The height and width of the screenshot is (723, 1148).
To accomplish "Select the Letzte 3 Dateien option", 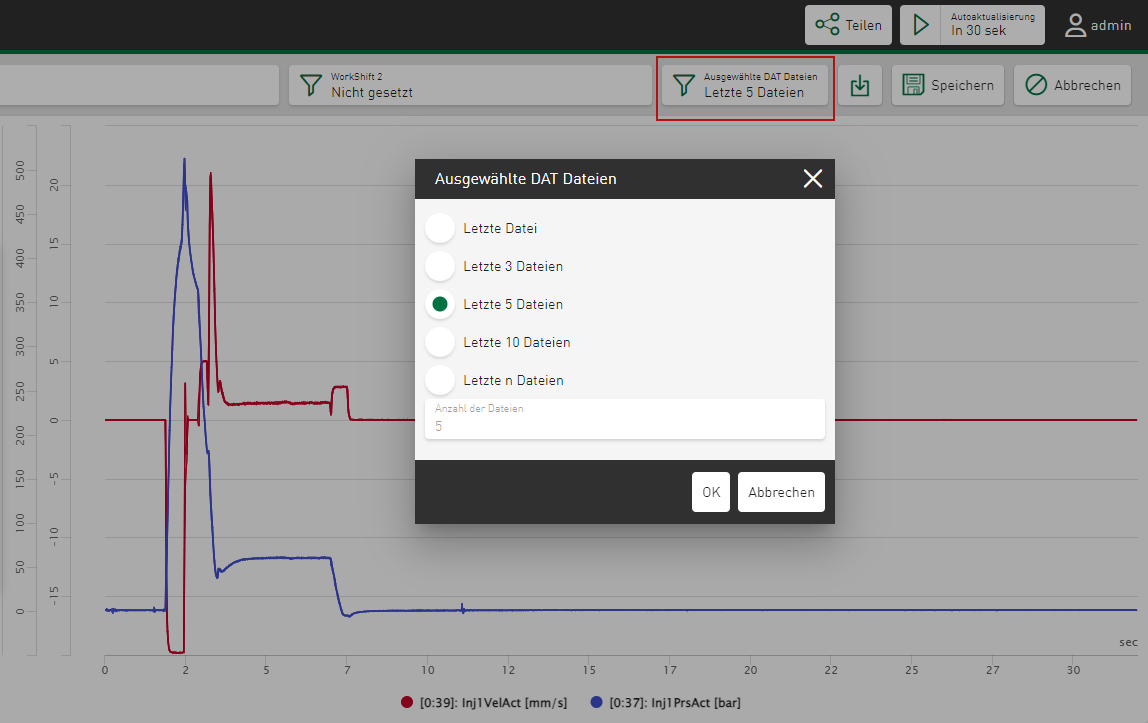I will coord(440,266).
